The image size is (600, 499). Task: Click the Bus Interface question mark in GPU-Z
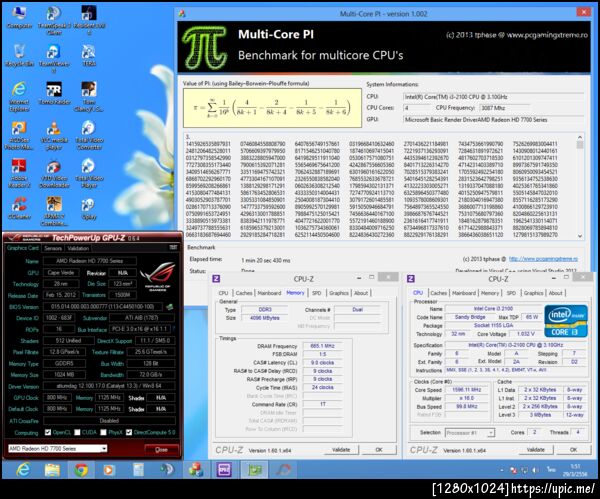pyautogui.click(x=174, y=329)
